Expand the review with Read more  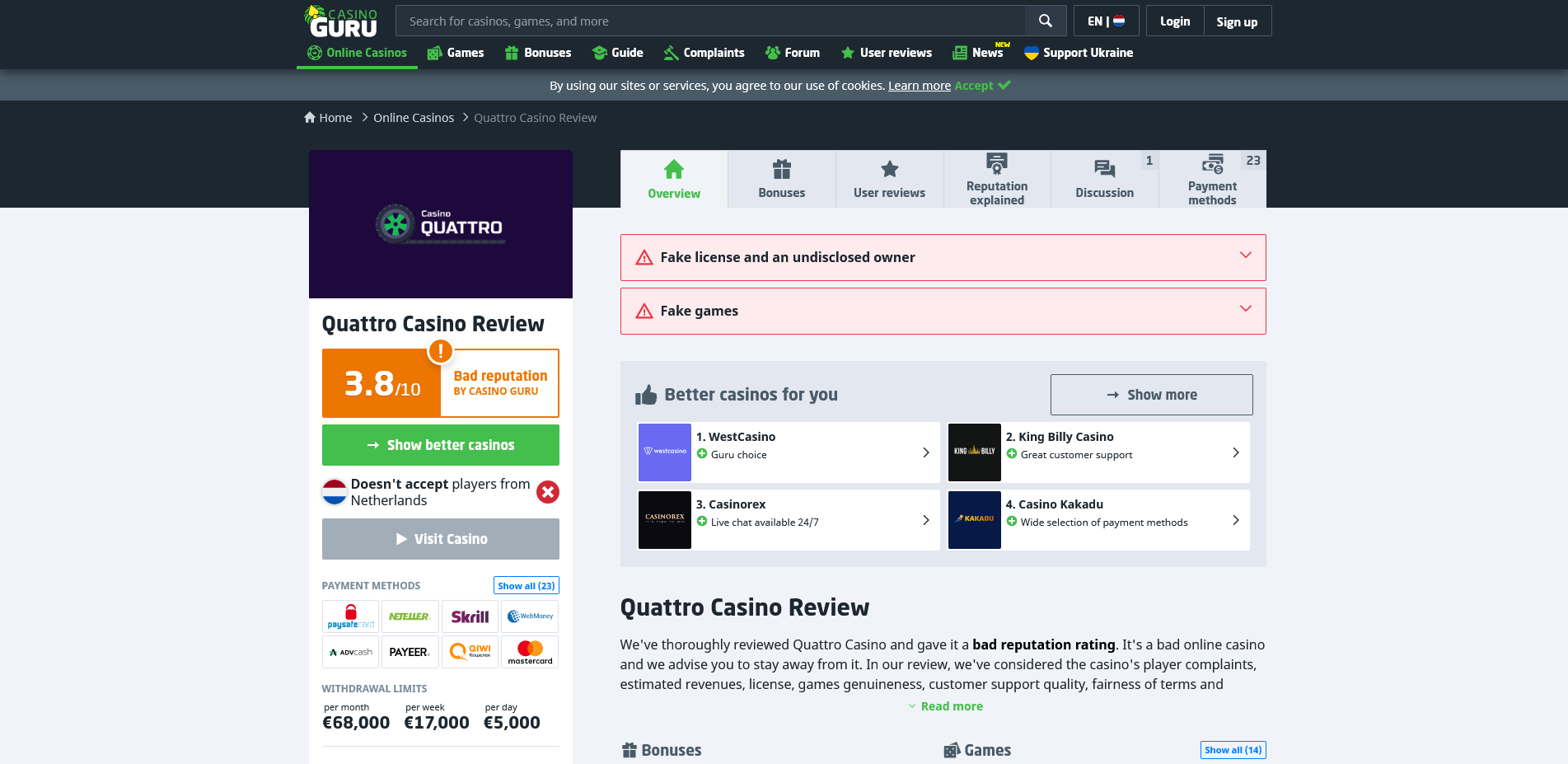pos(945,706)
